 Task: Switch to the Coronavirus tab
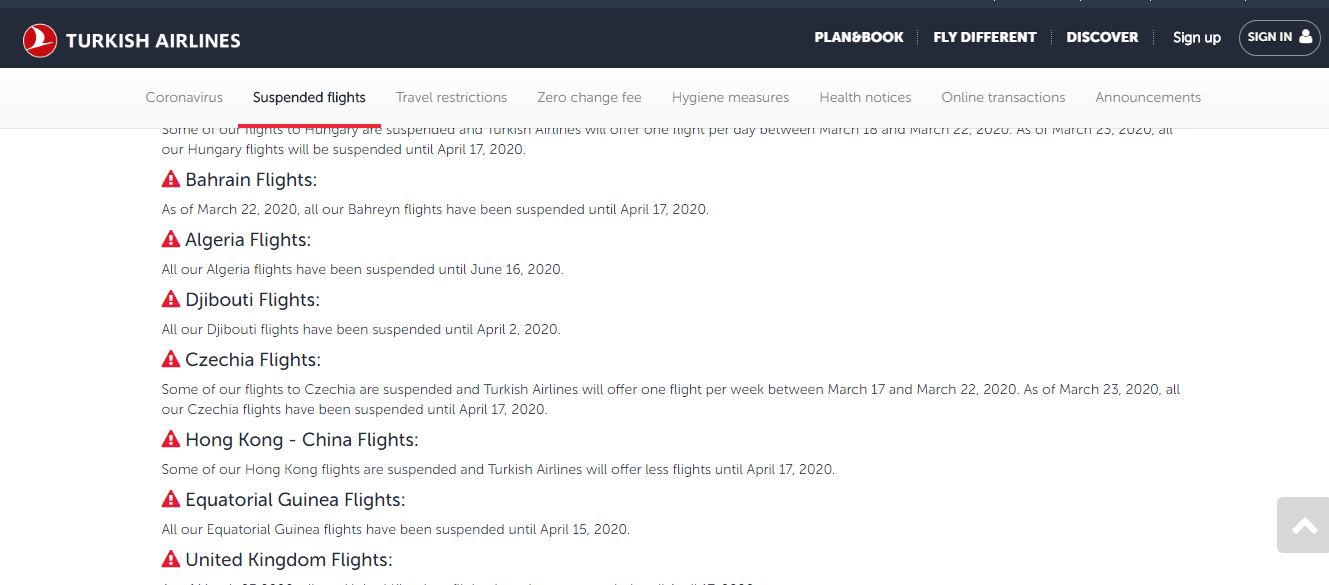pyautogui.click(x=184, y=97)
